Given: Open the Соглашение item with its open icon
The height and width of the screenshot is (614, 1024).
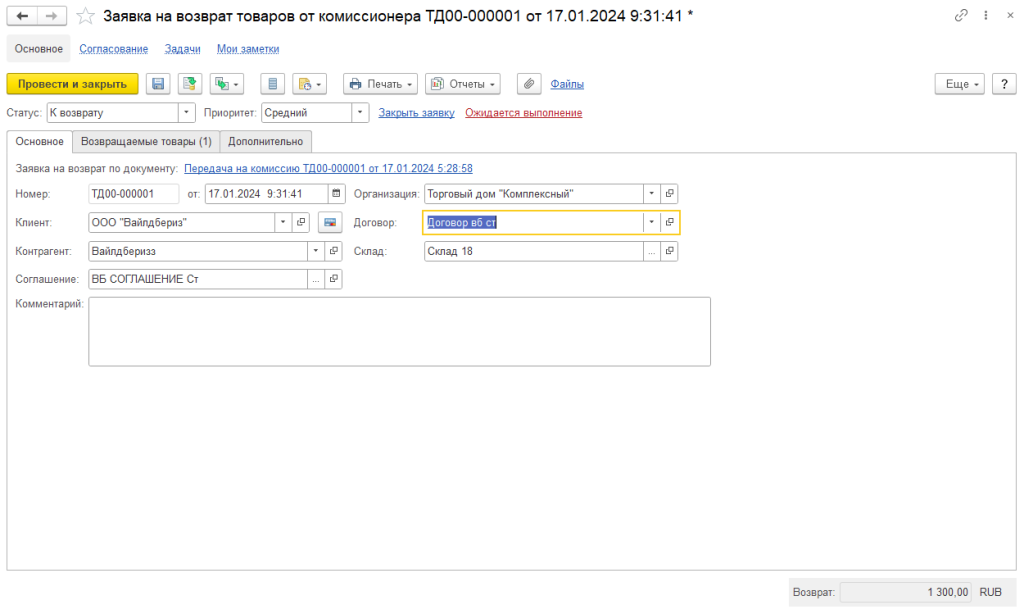Looking at the screenshot, I should 334,279.
